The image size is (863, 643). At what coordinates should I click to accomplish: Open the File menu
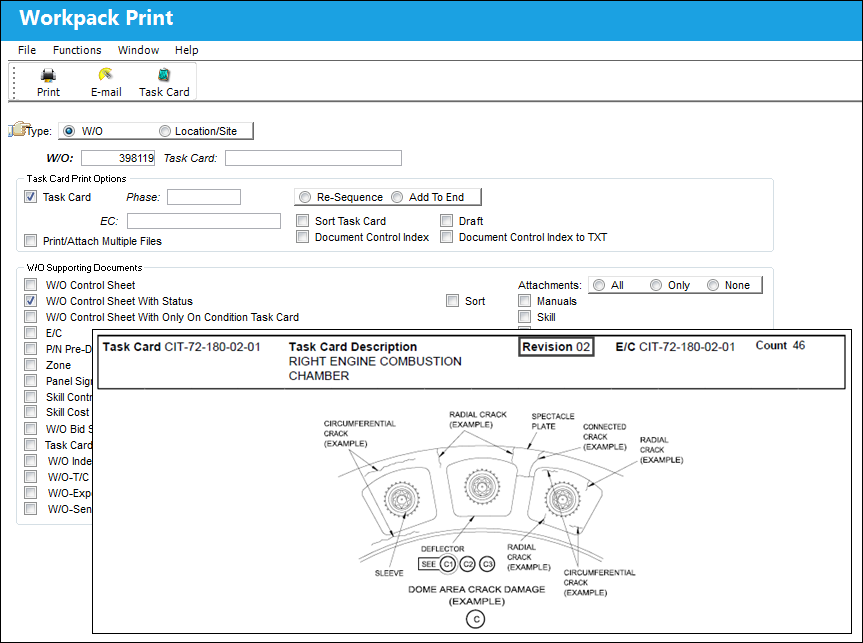click(27, 50)
